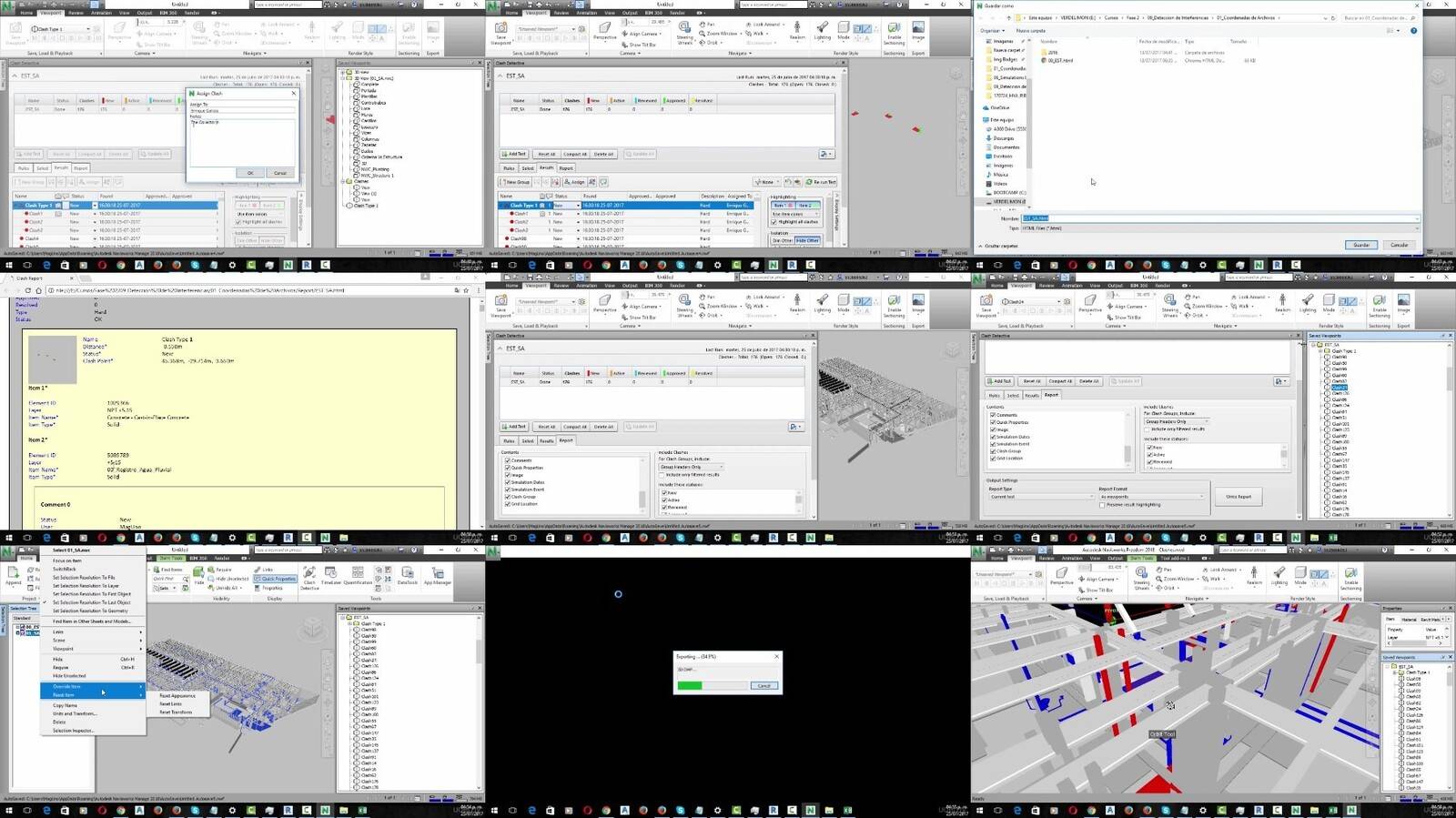Image resolution: width=1456 pixels, height=818 pixels.
Task: Click the Exporting progress bar
Action: click(x=713, y=685)
